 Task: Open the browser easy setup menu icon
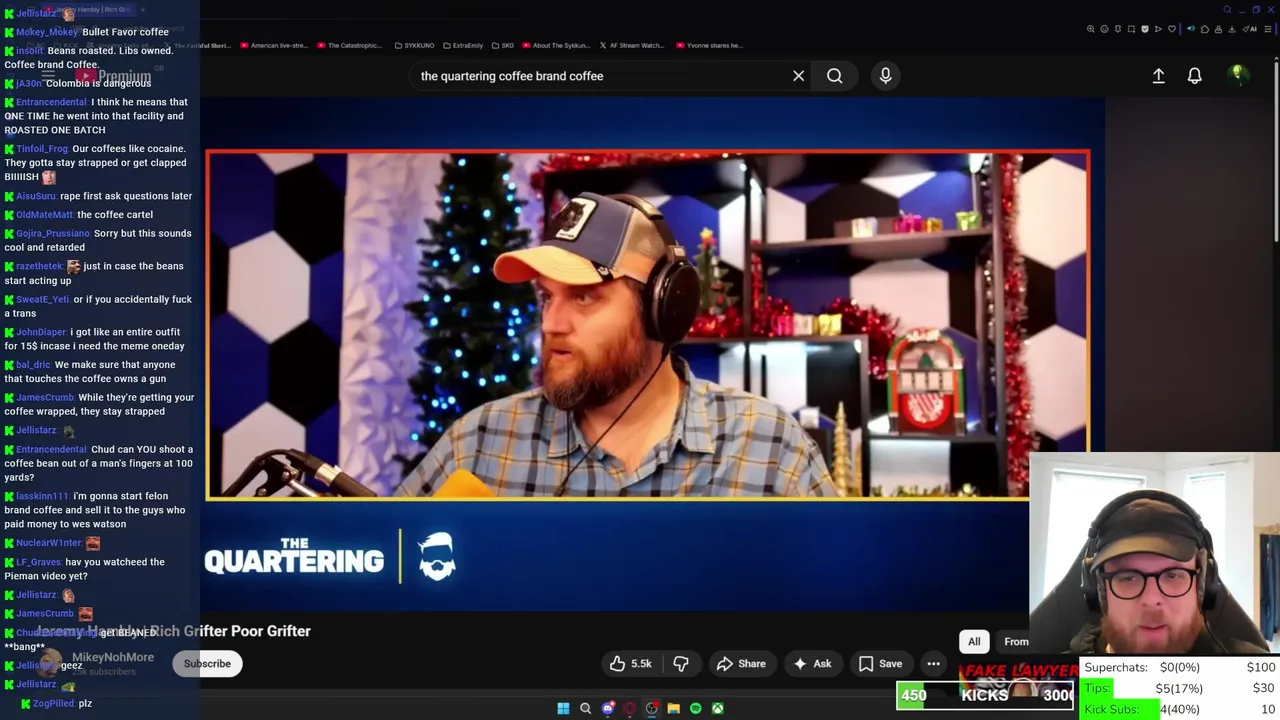tap(1268, 29)
